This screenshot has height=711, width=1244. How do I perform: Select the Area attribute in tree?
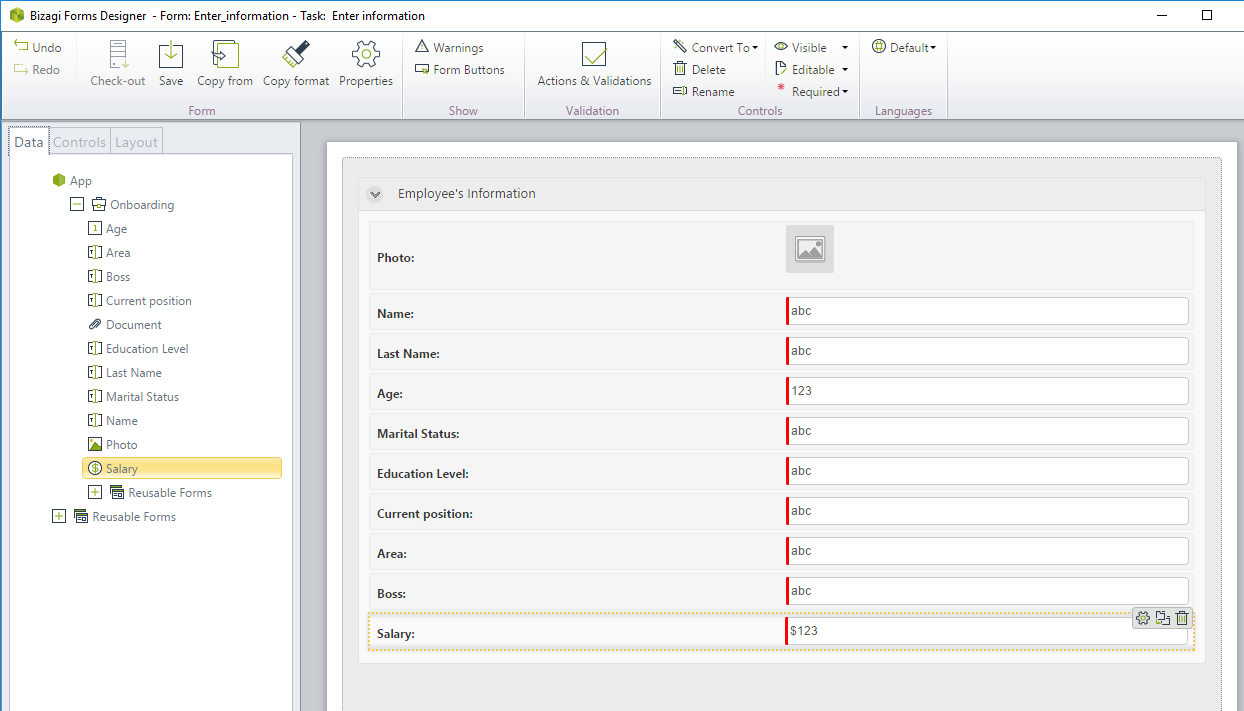pyautogui.click(x=109, y=253)
